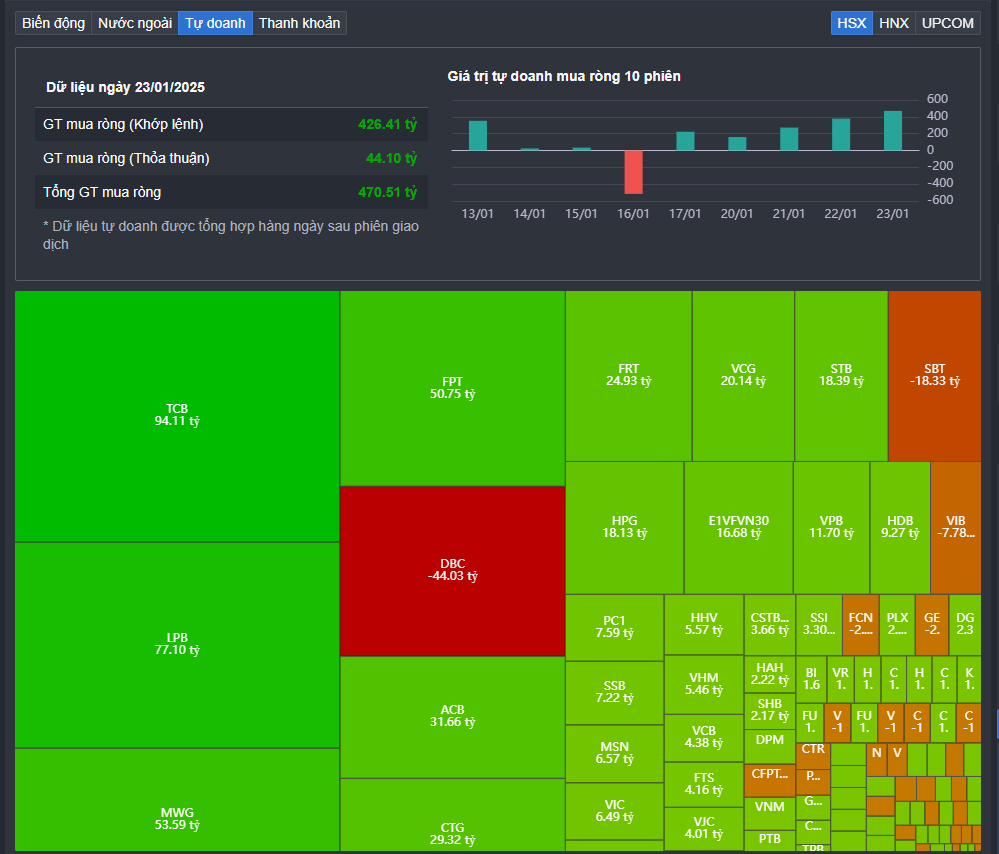The width and height of the screenshot is (999, 854).
Task: Click the 426.41 tỷ Khớp lệnh value
Action: click(x=387, y=124)
